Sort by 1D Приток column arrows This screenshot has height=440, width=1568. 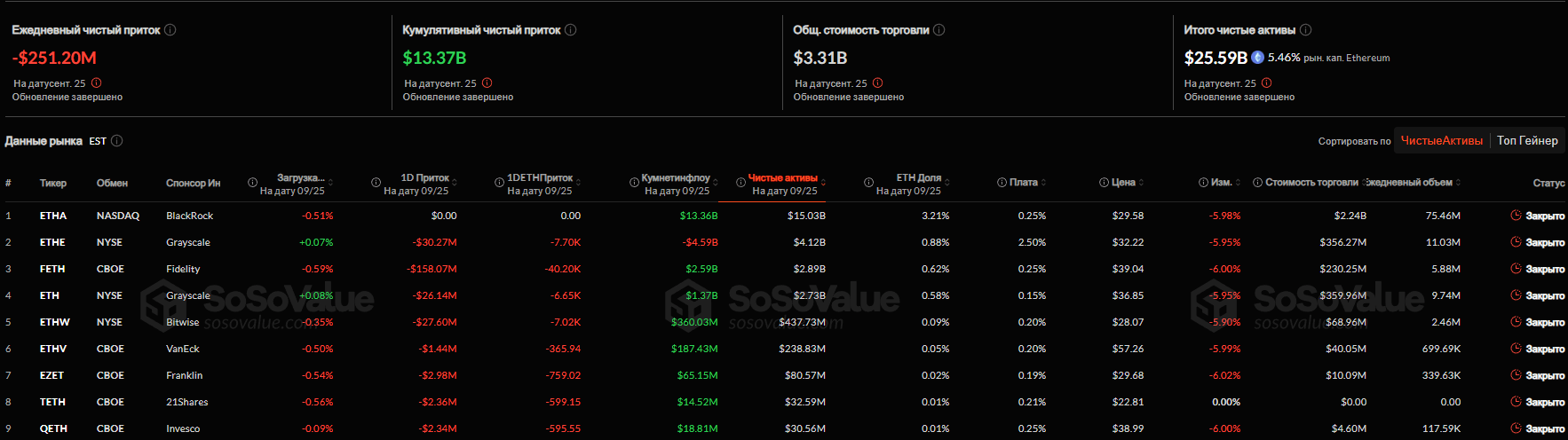click(x=455, y=183)
